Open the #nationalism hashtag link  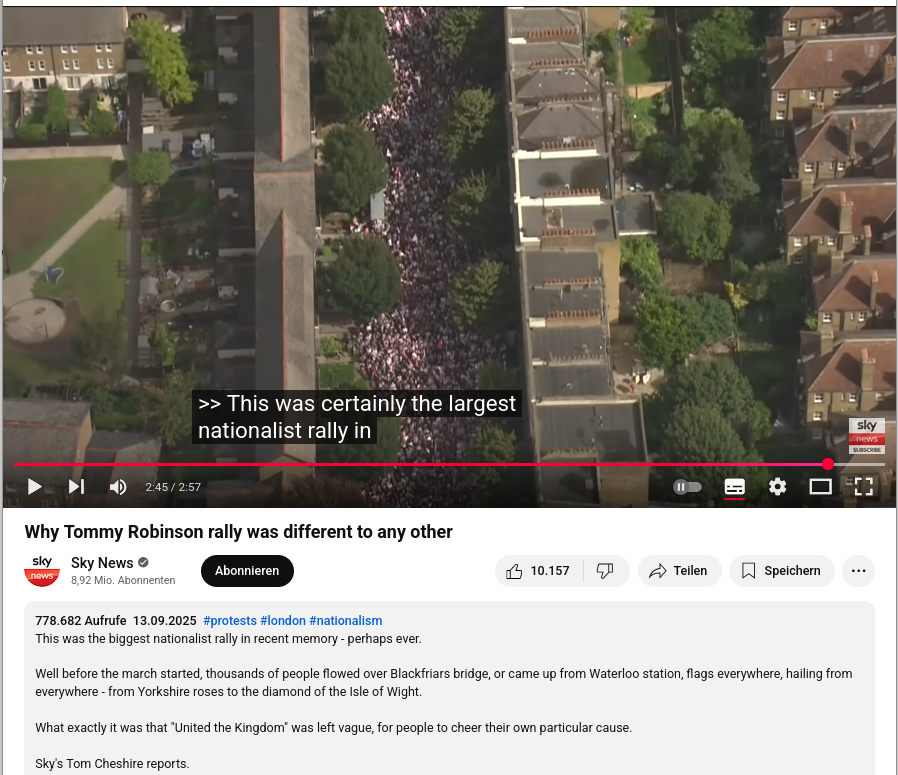click(345, 621)
